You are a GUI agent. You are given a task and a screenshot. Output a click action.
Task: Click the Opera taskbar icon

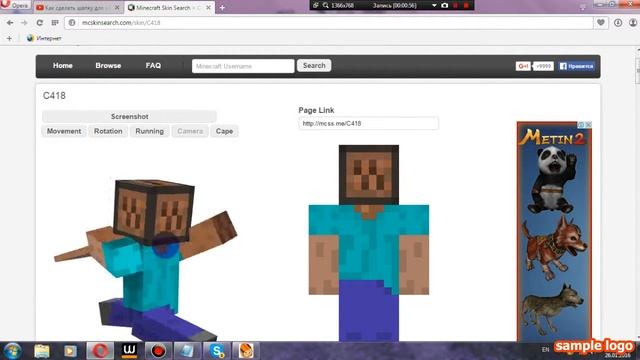[100, 351]
